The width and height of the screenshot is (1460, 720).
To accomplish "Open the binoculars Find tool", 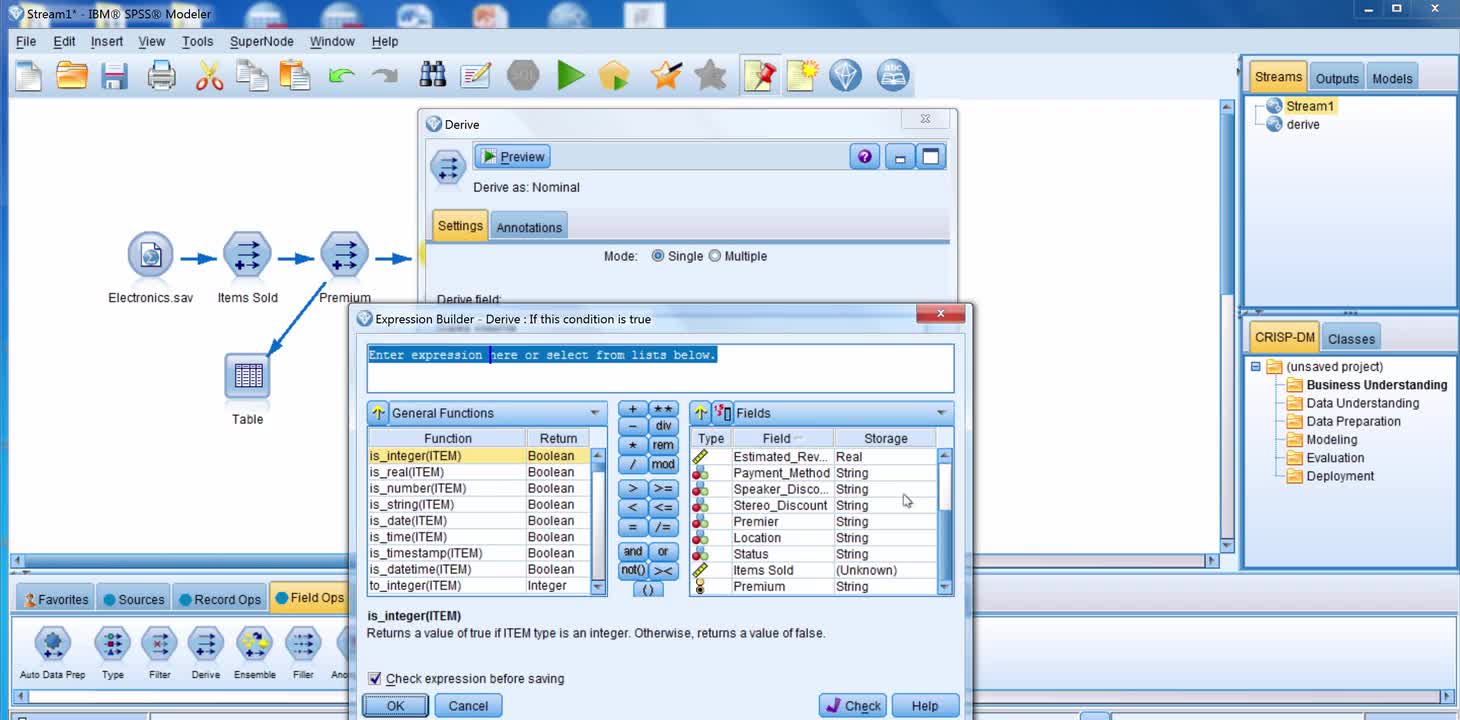I will point(432,76).
